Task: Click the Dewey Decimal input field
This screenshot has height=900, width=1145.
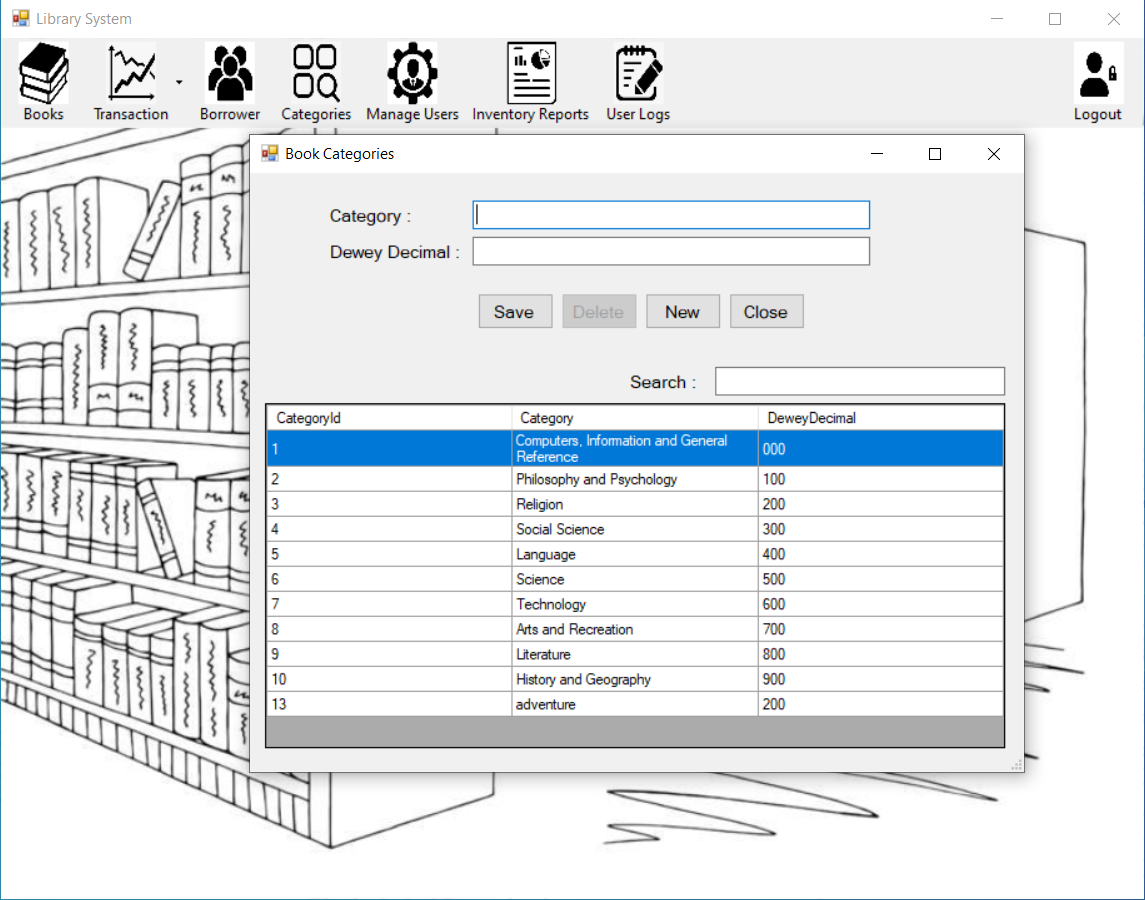Action: [671, 251]
